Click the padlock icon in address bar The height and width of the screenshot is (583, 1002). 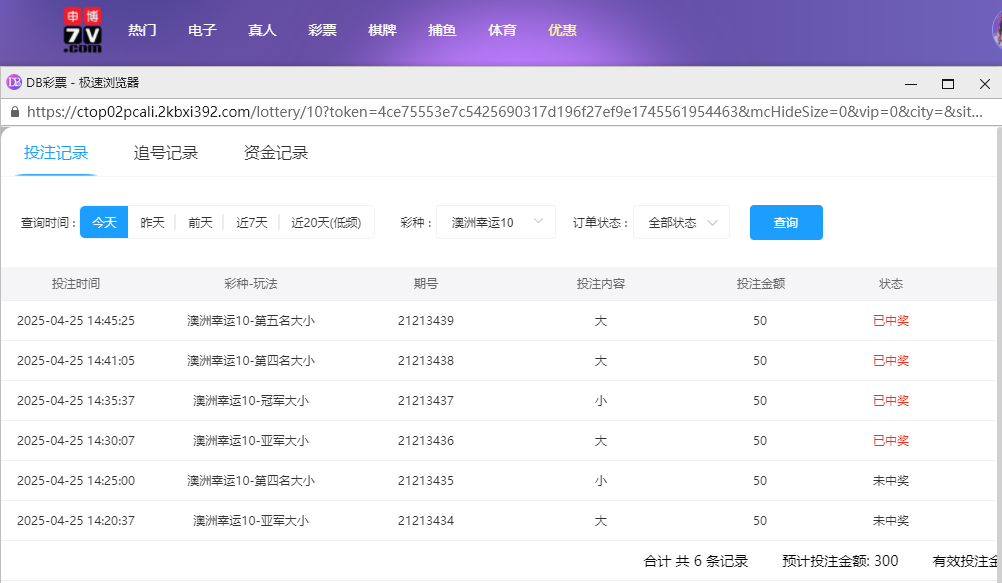pyautogui.click(x=14, y=112)
